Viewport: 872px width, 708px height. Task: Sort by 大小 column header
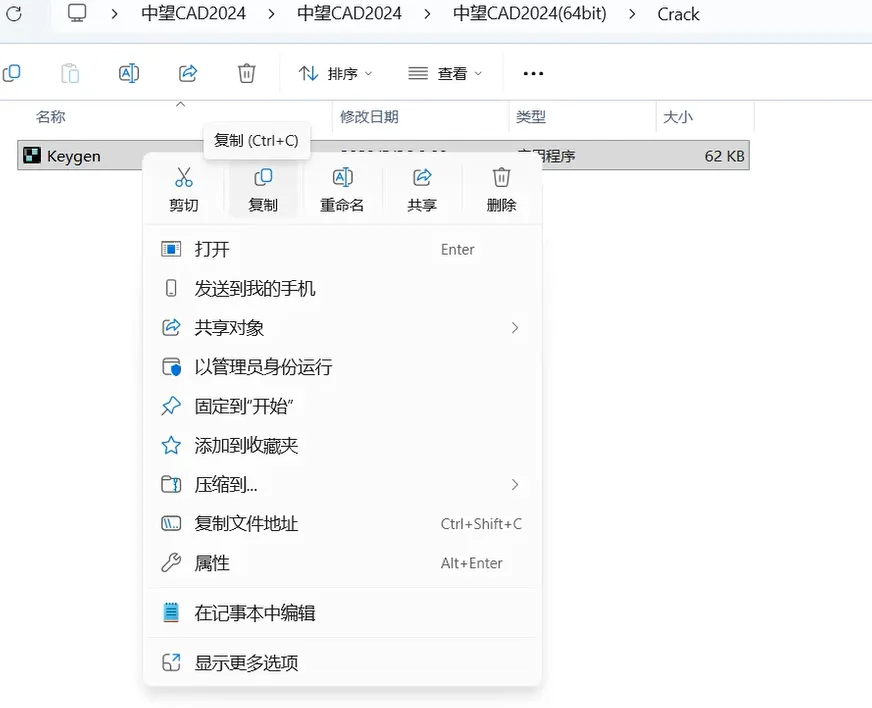click(x=678, y=117)
